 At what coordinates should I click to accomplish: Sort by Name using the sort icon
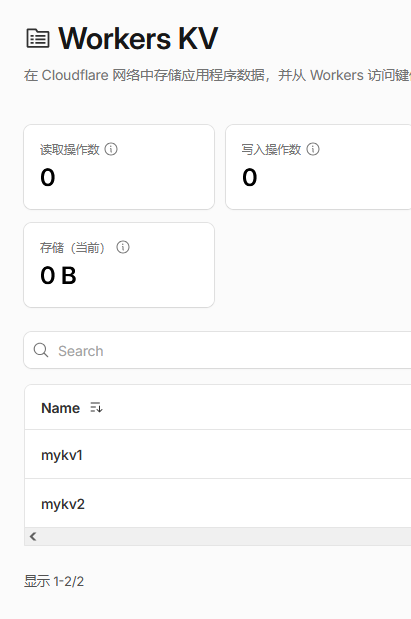[x=96, y=407]
